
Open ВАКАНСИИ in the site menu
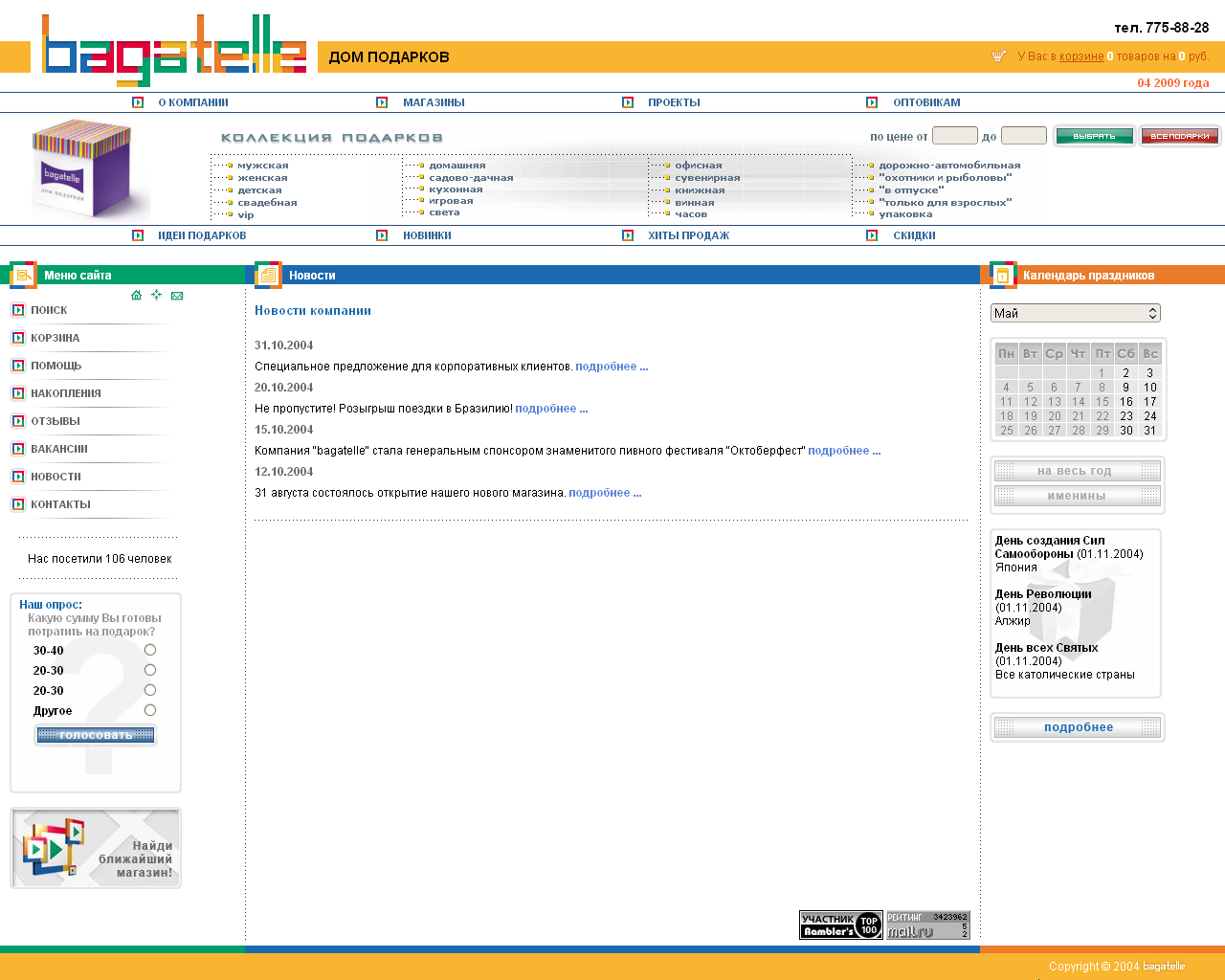(59, 449)
